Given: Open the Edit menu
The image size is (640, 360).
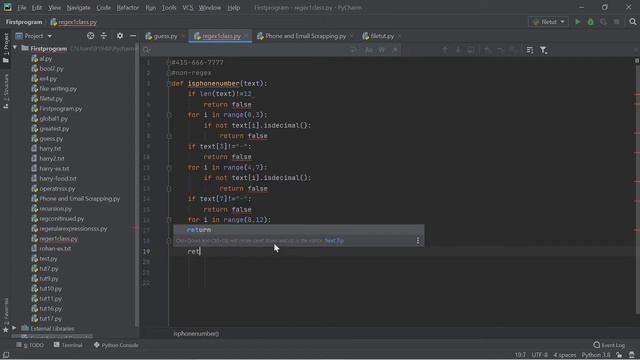Looking at the screenshot, I should coord(37,7).
